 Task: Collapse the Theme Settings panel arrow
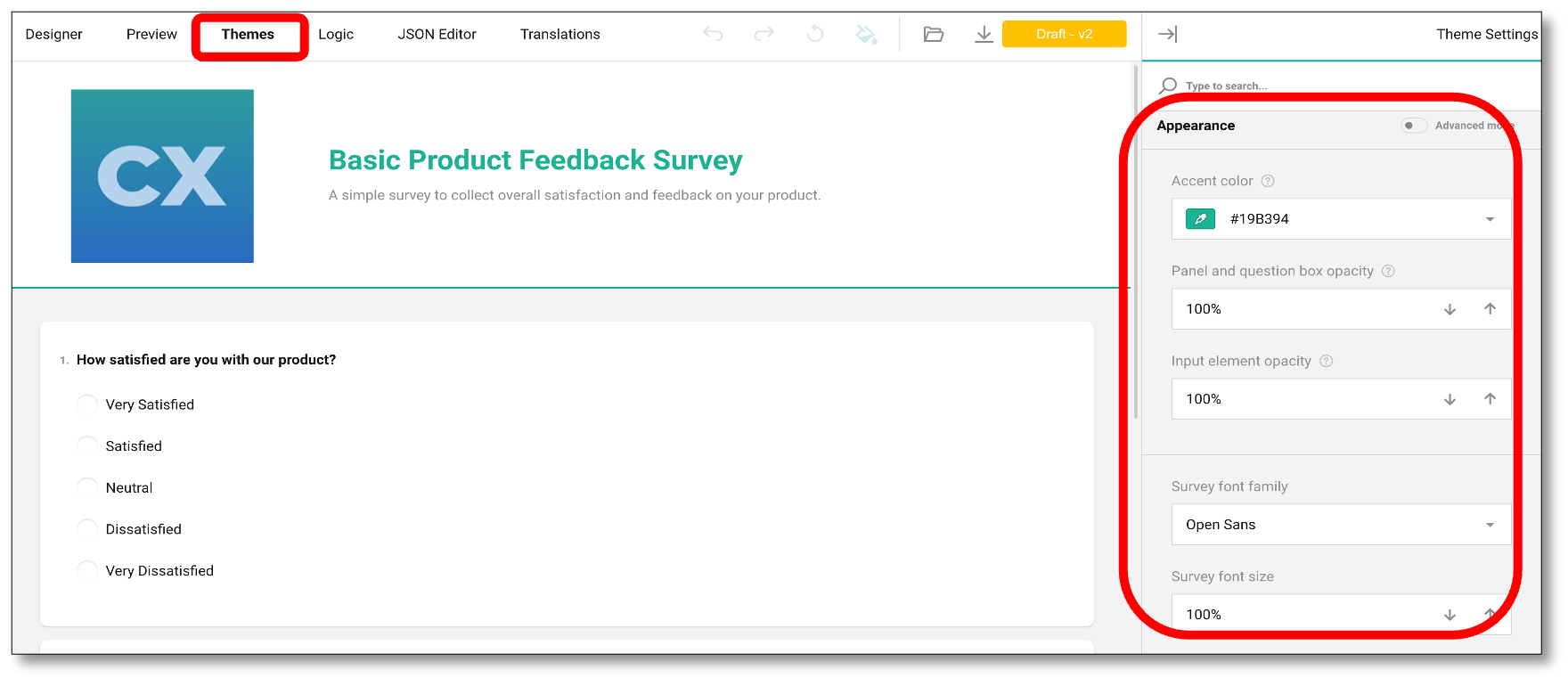(x=1167, y=34)
